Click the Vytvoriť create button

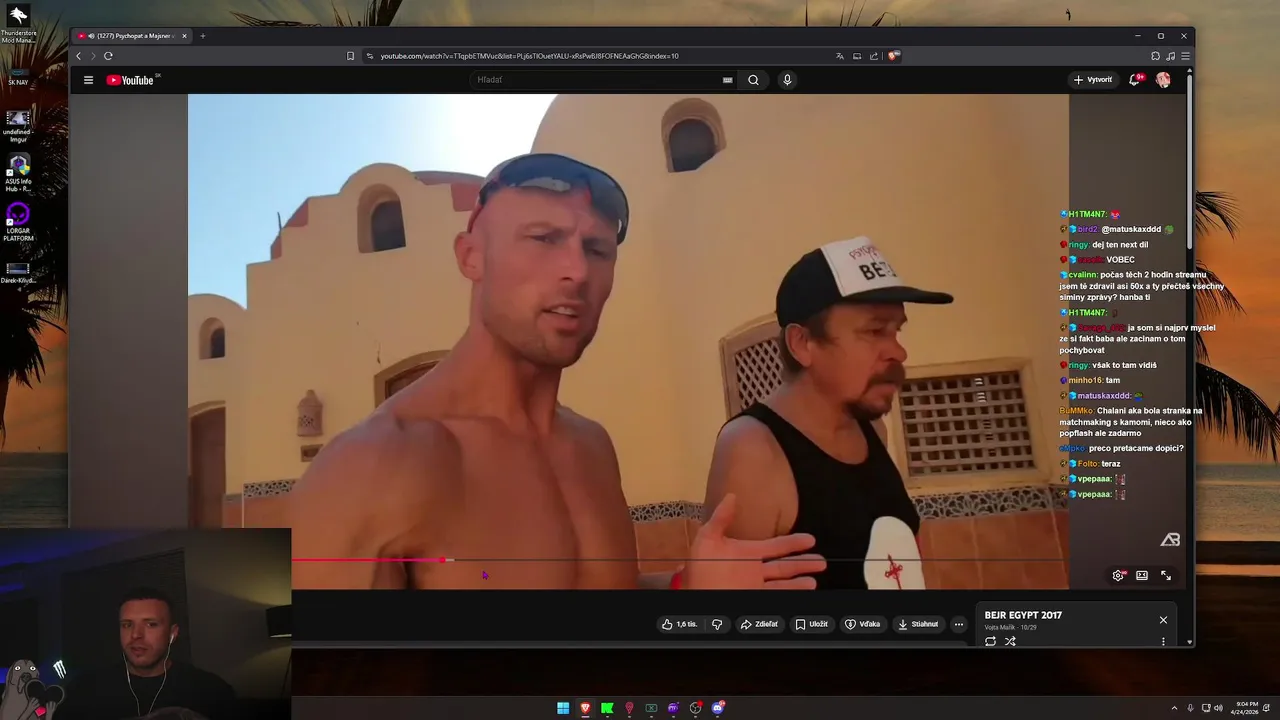point(1092,80)
